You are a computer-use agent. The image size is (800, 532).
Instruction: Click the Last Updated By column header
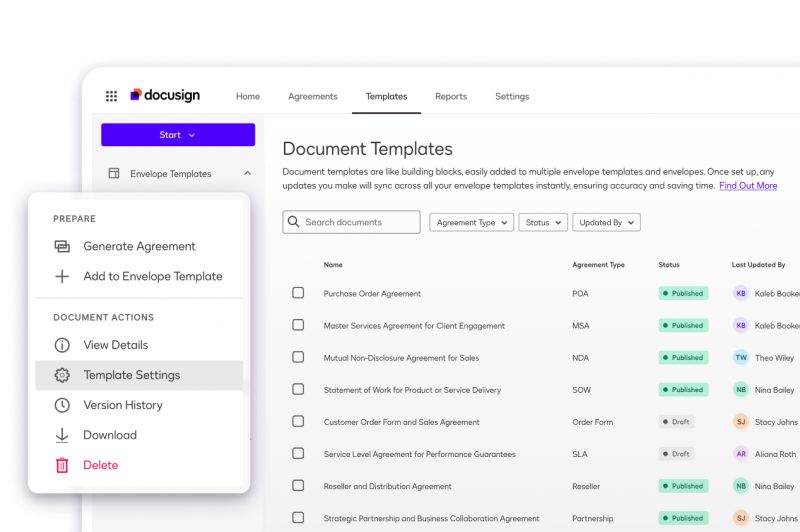[758, 265]
